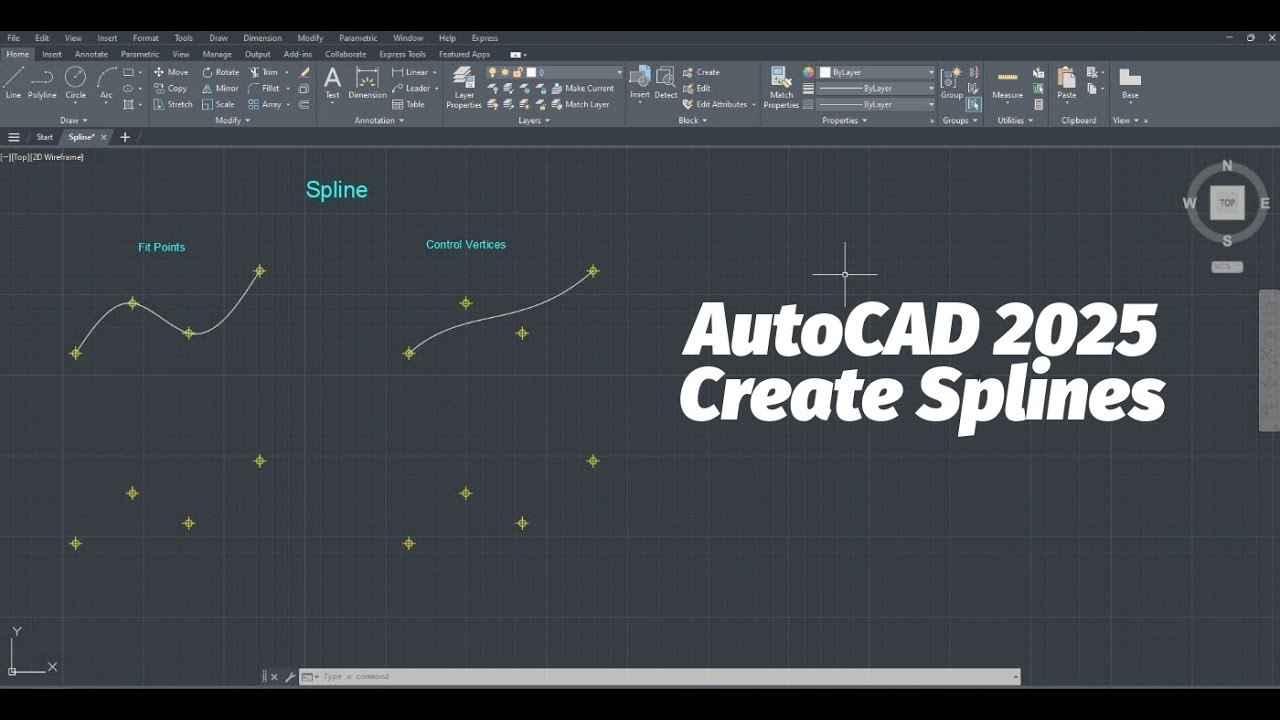
Task: Click Make Current layer button
Action: pyautogui.click(x=582, y=88)
